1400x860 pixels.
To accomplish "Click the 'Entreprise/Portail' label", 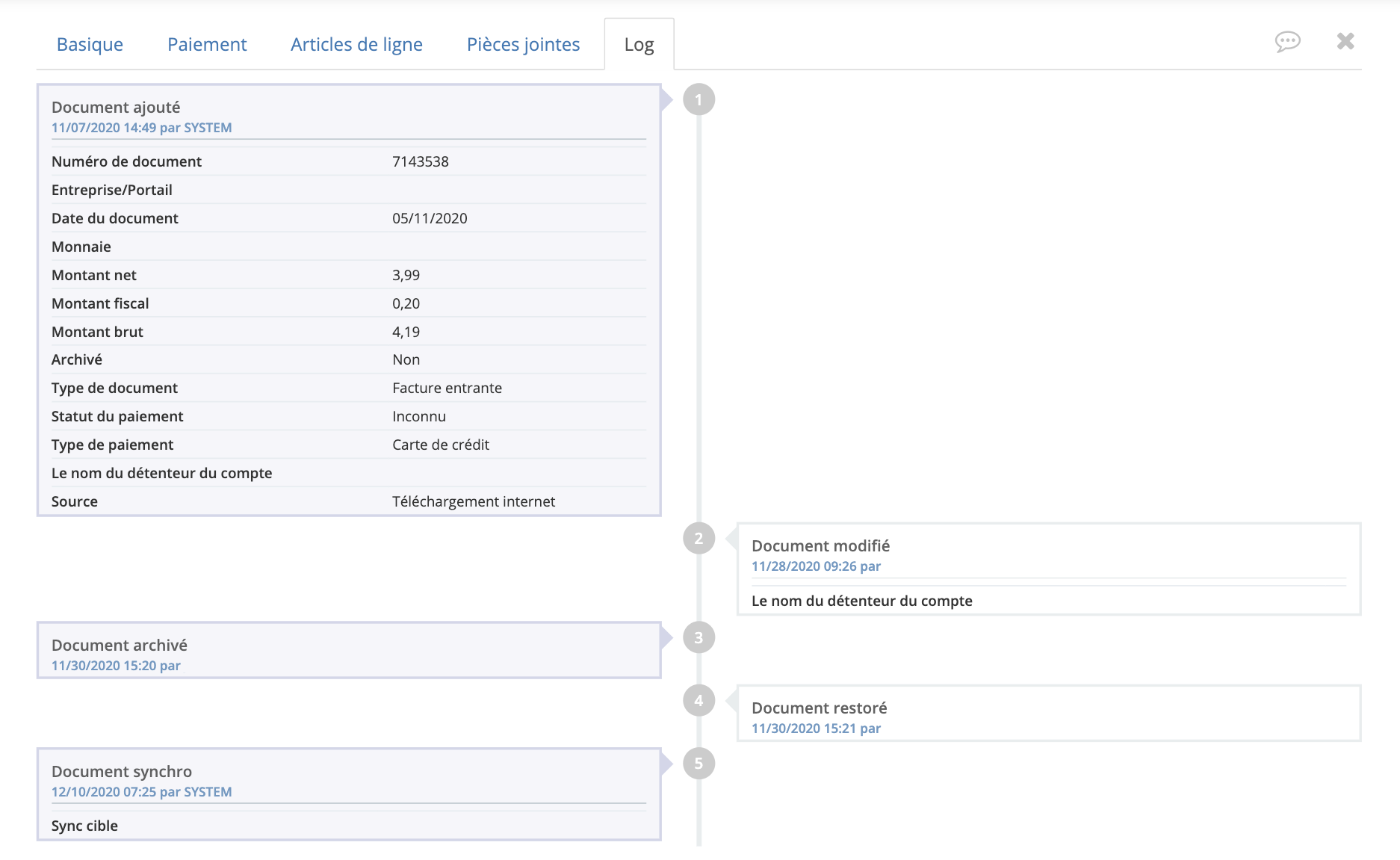I will pyautogui.click(x=112, y=190).
